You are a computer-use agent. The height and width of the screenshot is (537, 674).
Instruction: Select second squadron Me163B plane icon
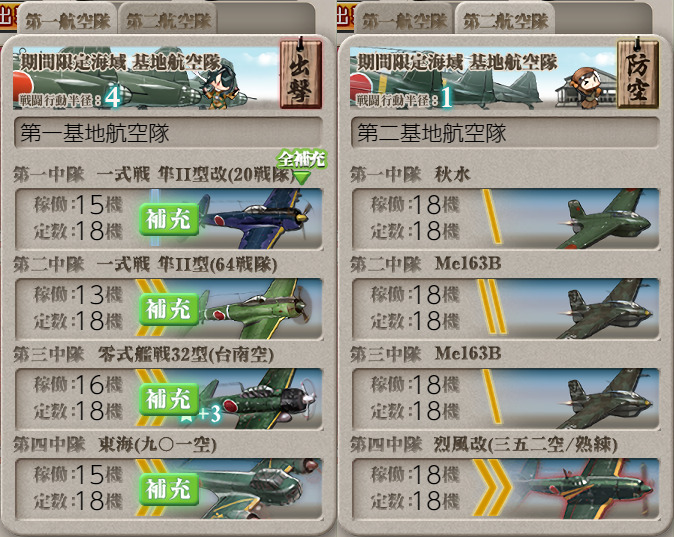[x=605, y=309]
